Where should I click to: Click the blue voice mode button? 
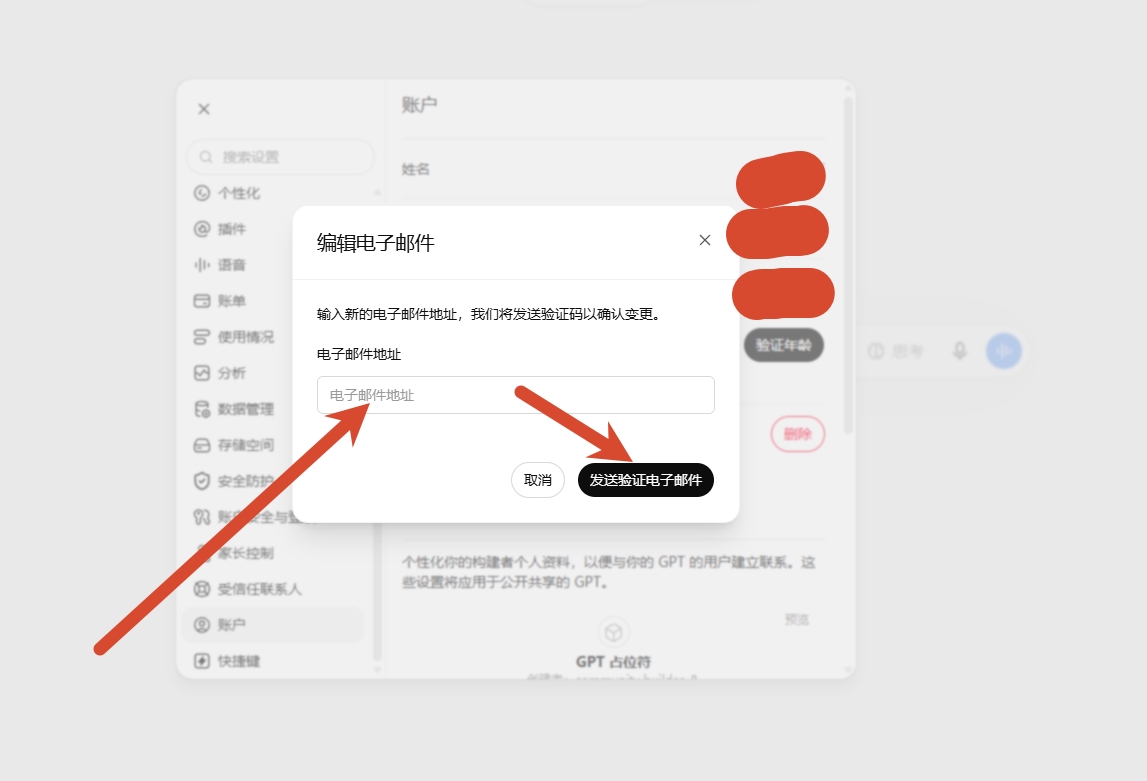[x=1004, y=351]
